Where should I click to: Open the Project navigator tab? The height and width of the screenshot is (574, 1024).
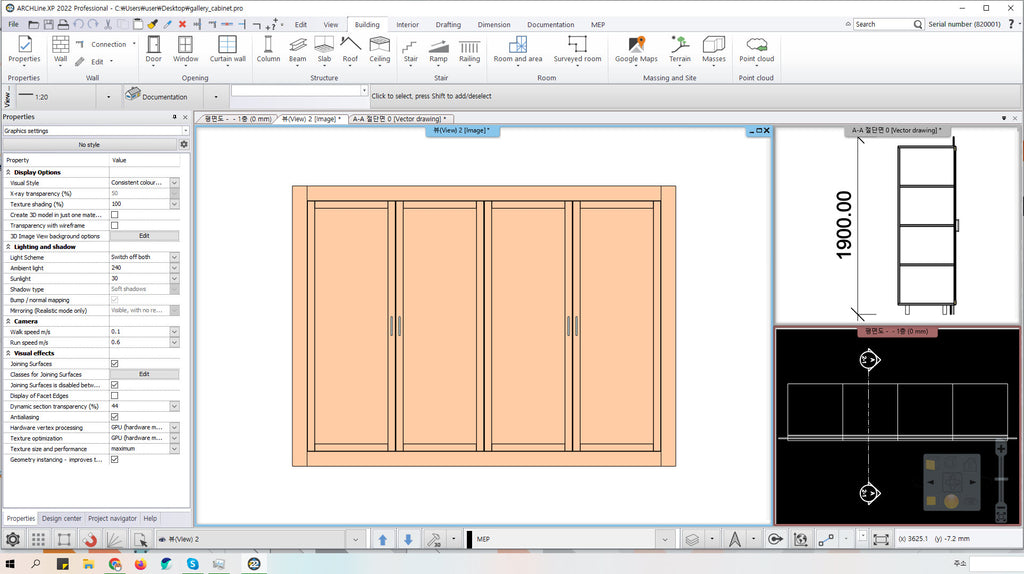coord(112,518)
